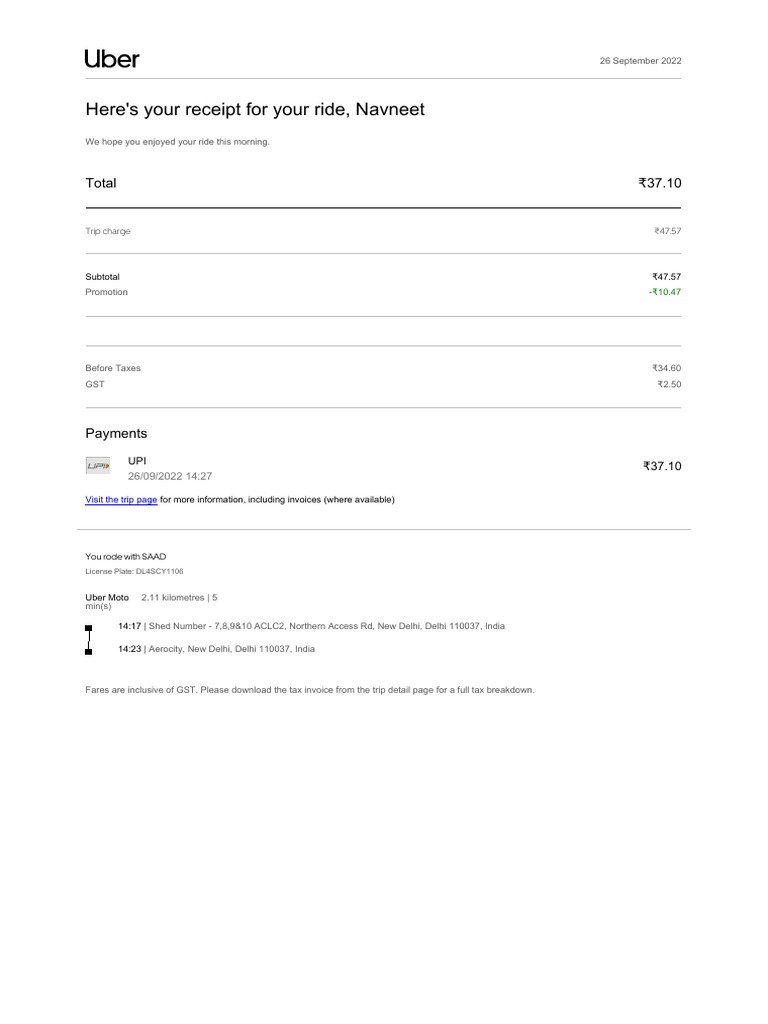This screenshot has height=1024, width=768.
Task: Select the Payments section heading
Action: pyautogui.click(x=116, y=434)
